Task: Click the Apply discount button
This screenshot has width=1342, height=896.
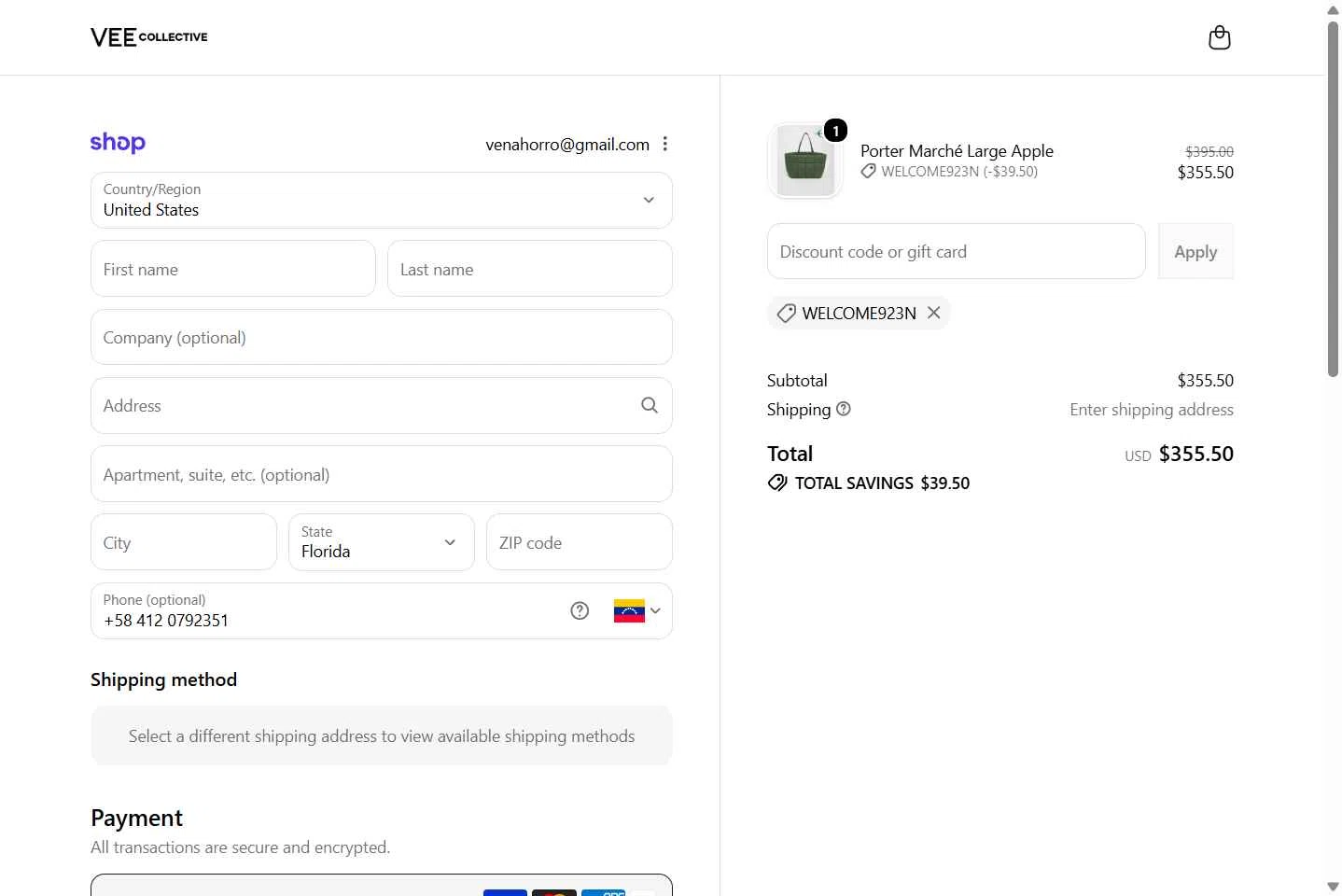Action: coord(1195,251)
